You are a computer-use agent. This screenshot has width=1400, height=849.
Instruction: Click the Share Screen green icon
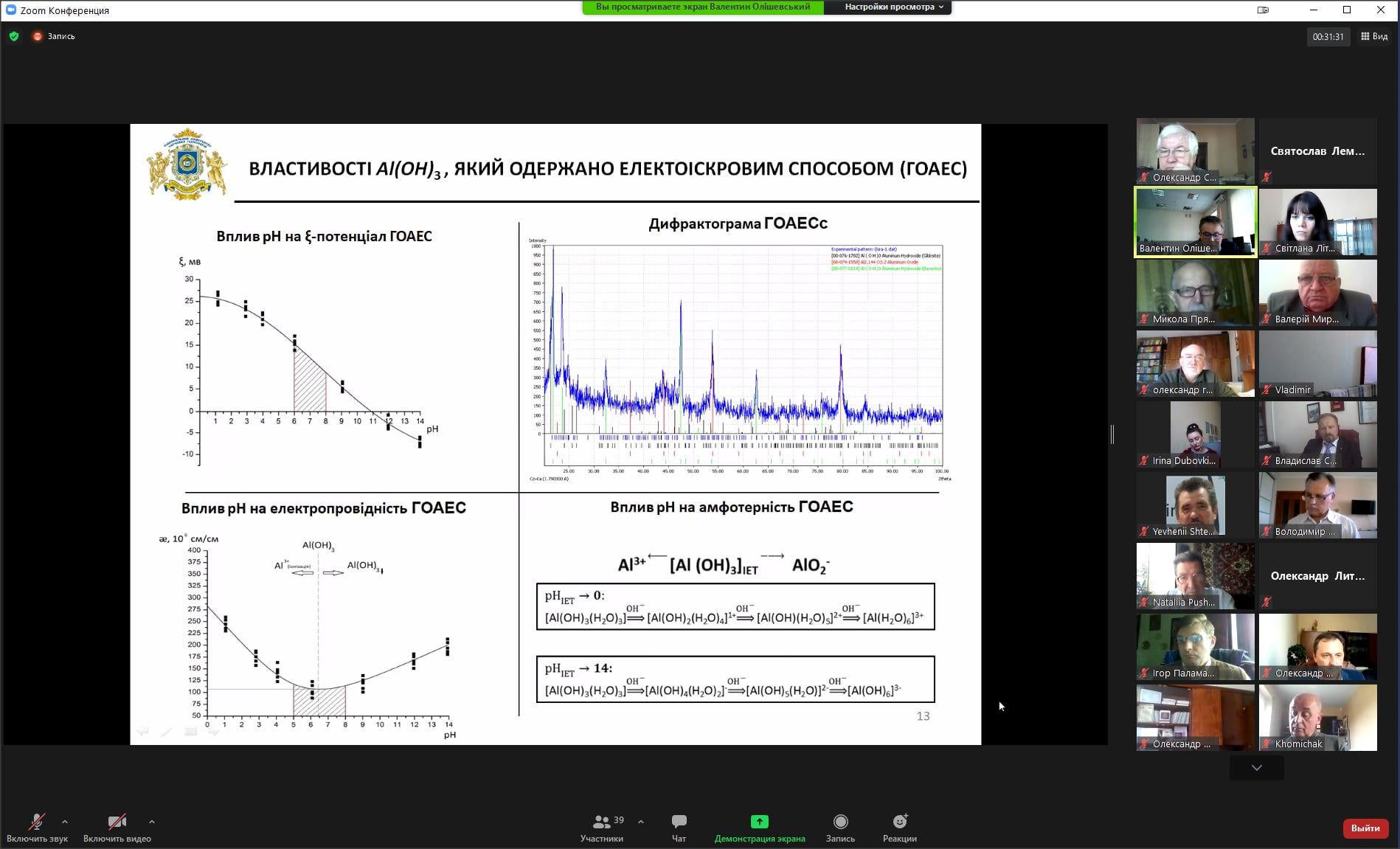point(759,822)
